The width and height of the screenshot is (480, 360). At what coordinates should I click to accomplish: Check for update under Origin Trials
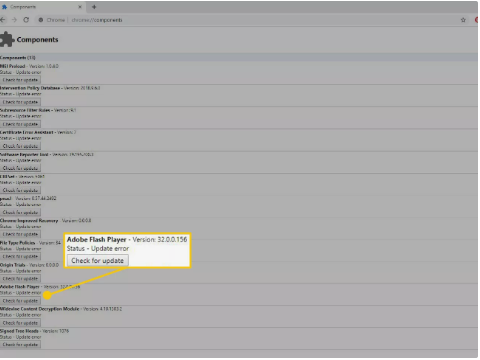20,278
